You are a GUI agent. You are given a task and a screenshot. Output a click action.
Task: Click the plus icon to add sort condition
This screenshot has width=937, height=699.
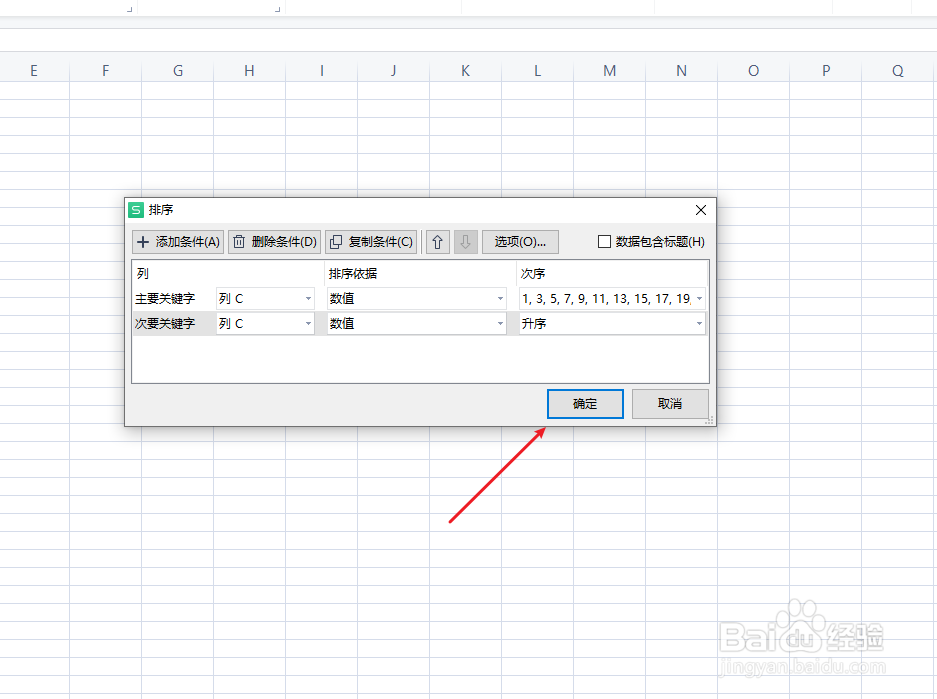coord(143,241)
